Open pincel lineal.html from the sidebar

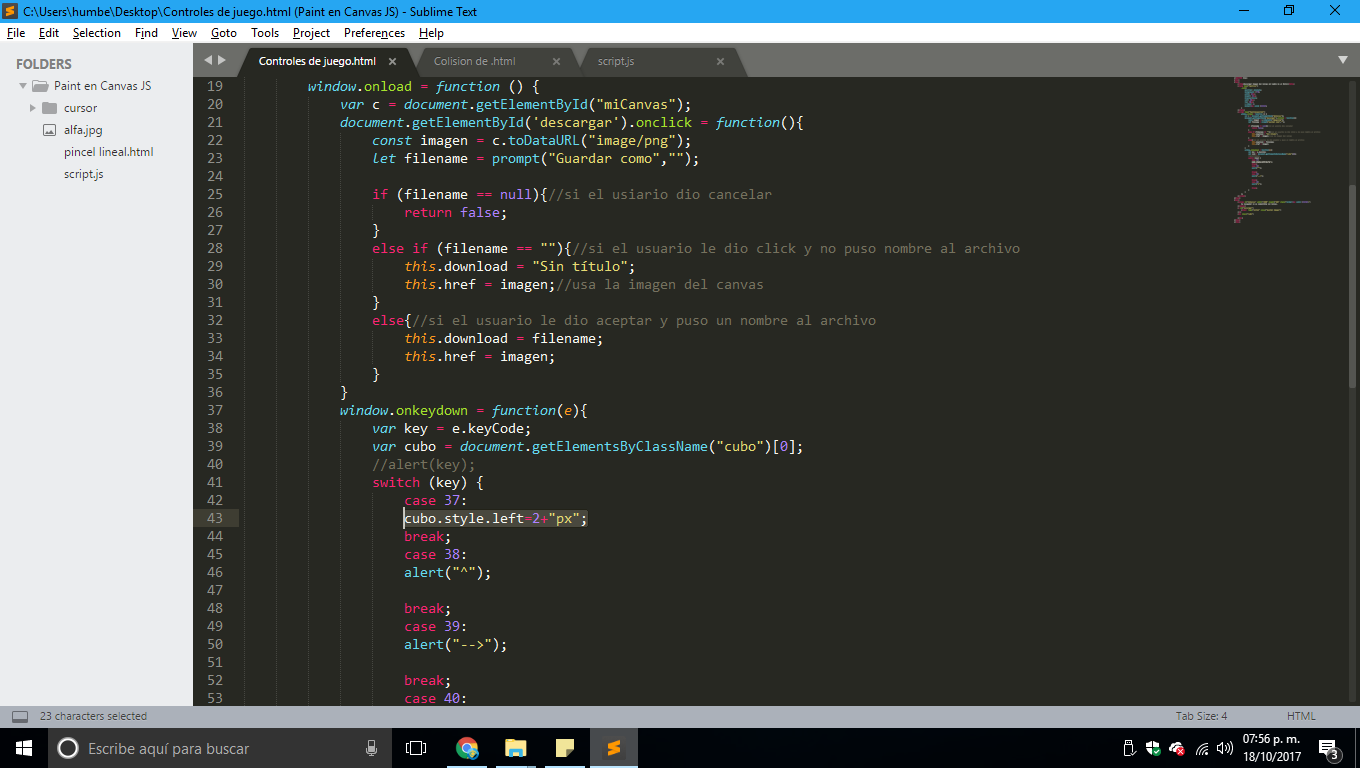[x=108, y=152]
